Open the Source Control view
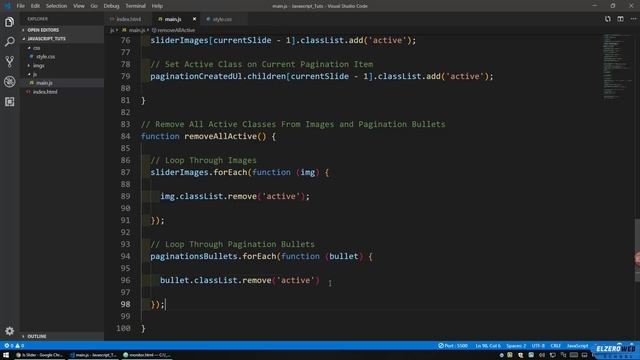 coord(9,62)
